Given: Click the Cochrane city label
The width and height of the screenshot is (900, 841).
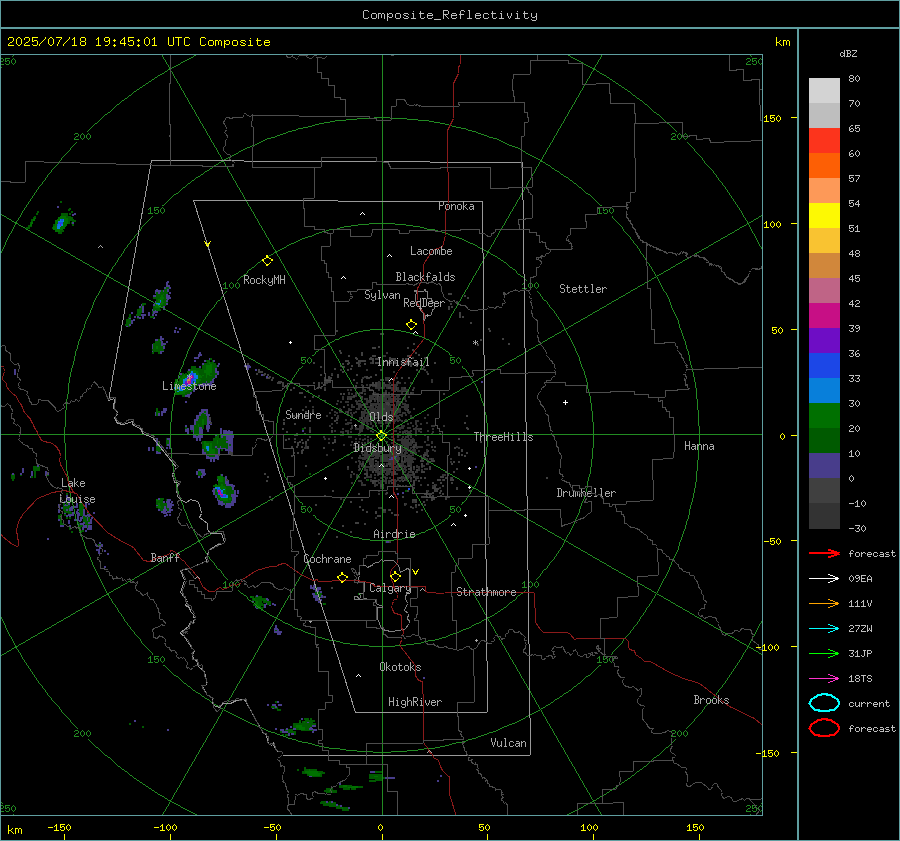Looking at the screenshot, I should point(327,559).
